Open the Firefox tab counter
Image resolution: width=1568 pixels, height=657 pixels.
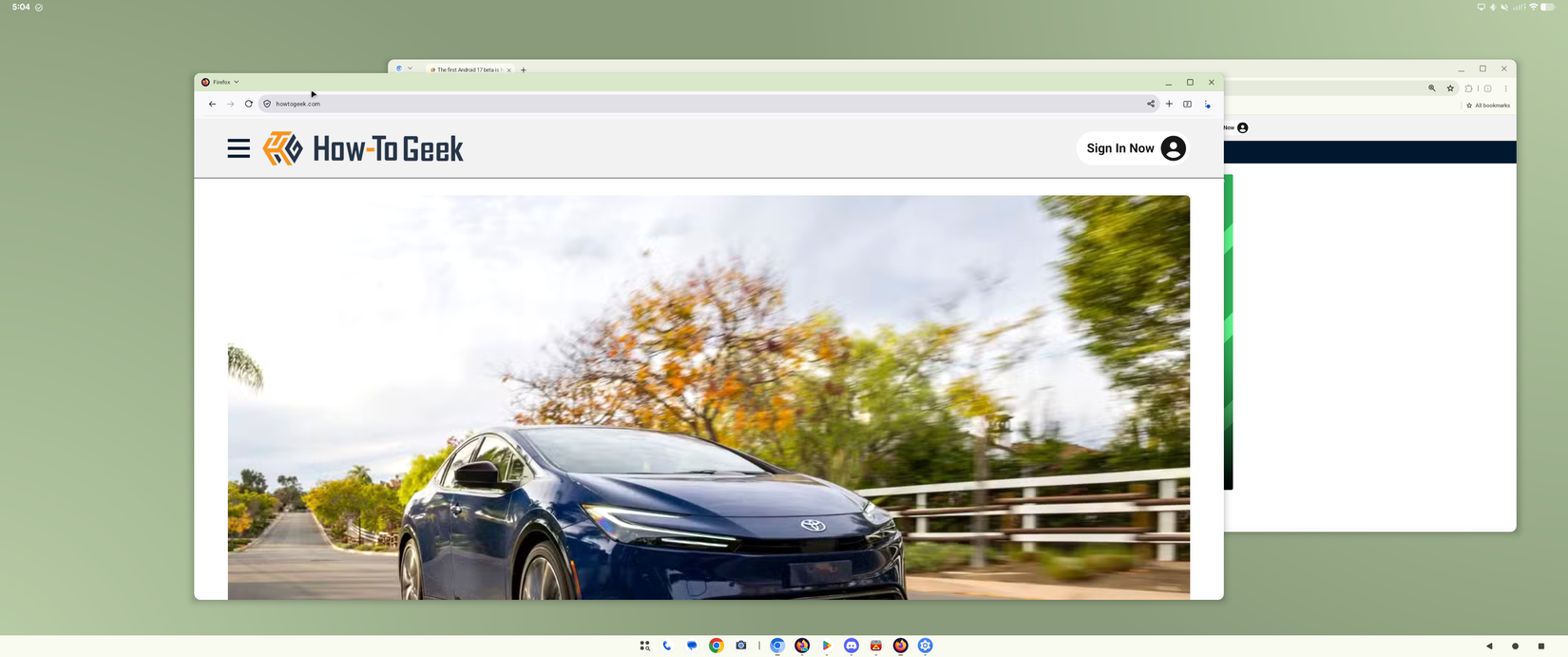click(1188, 104)
